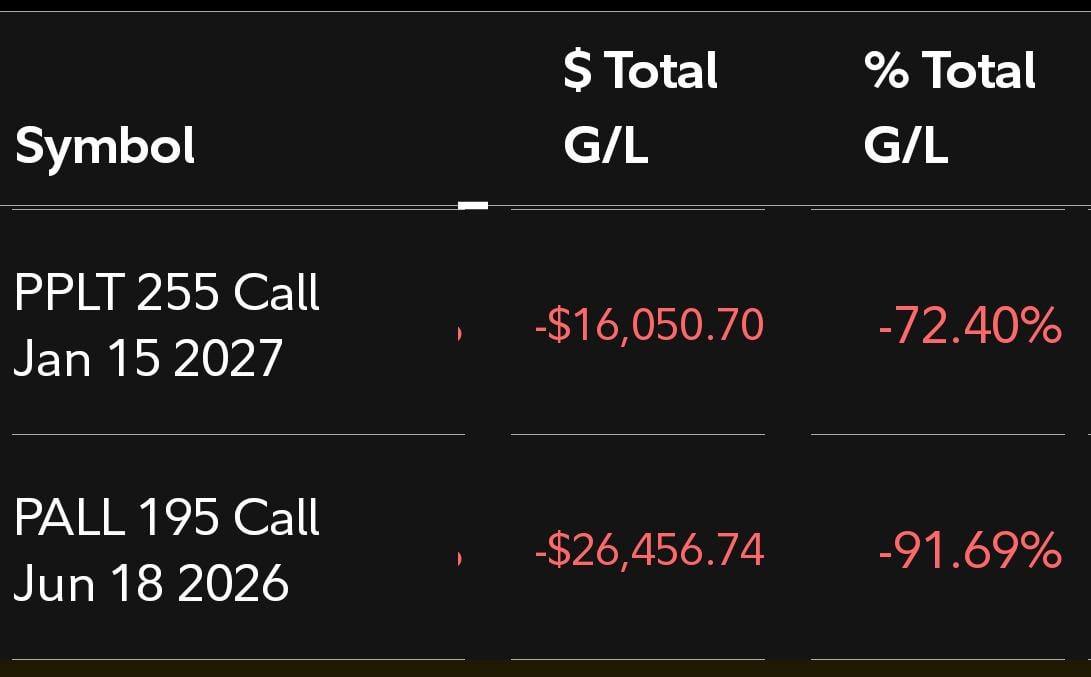The height and width of the screenshot is (677, 1091).
Task: Open the PPLT 255 Call position
Action: tap(167, 293)
